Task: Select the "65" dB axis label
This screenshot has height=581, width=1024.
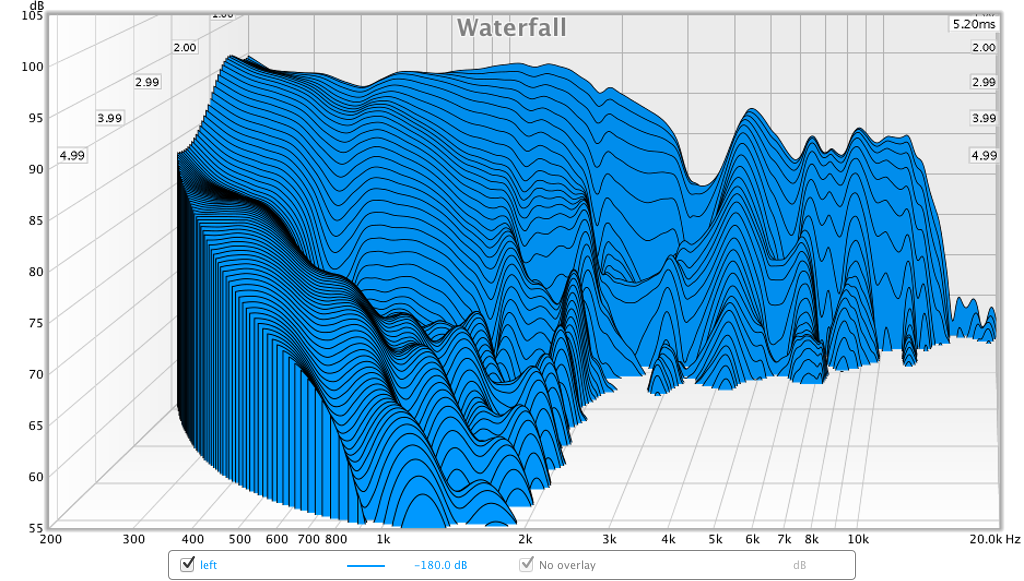Action: pyautogui.click(x=35, y=426)
